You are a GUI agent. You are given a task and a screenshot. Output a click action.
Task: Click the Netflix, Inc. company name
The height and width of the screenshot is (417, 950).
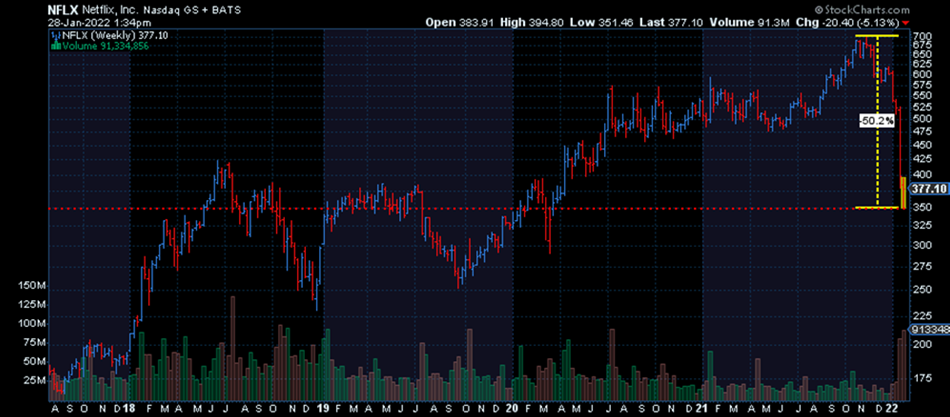[x=109, y=10]
